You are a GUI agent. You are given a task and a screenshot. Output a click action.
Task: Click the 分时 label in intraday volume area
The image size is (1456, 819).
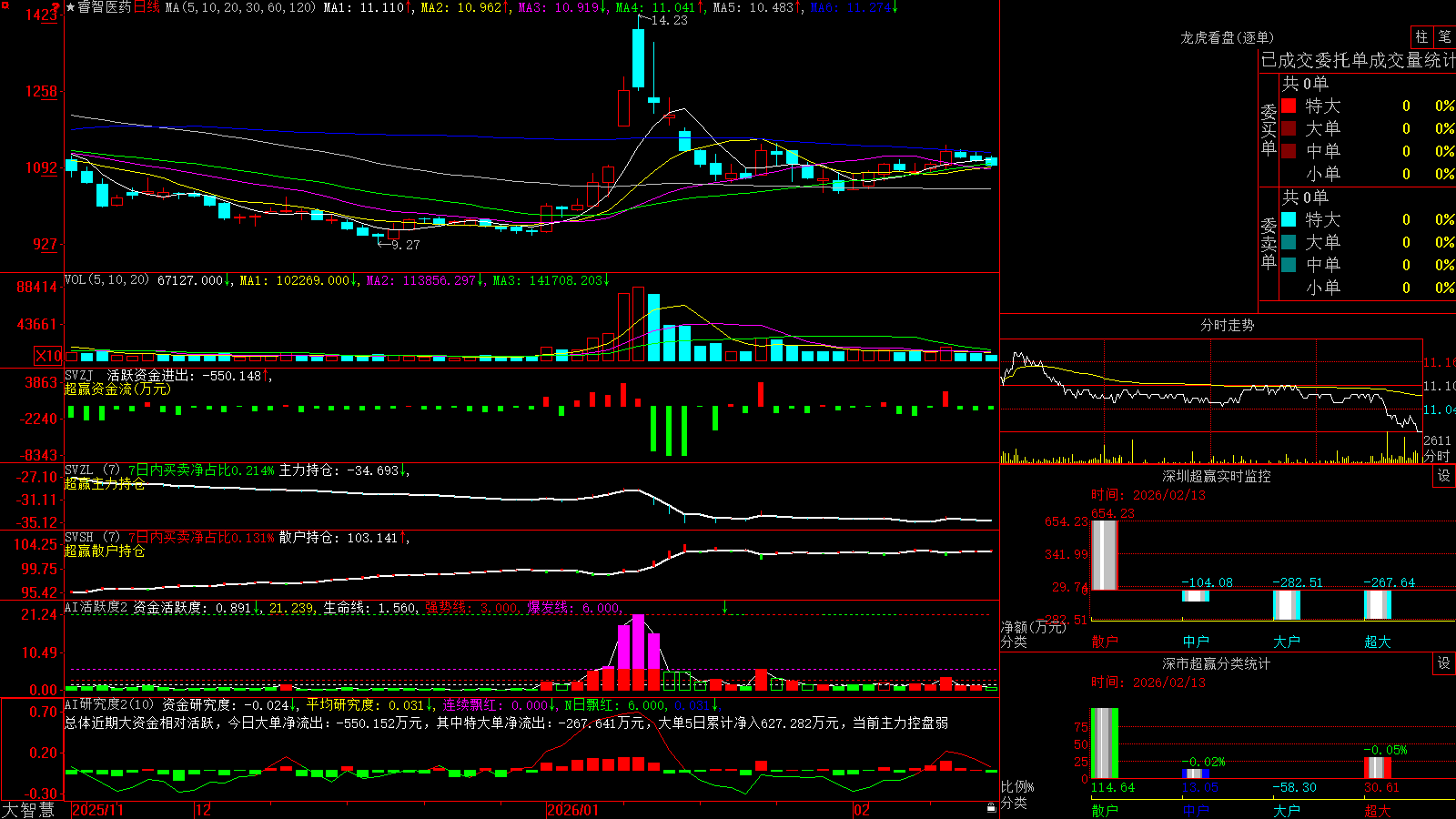pyautogui.click(x=1436, y=456)
